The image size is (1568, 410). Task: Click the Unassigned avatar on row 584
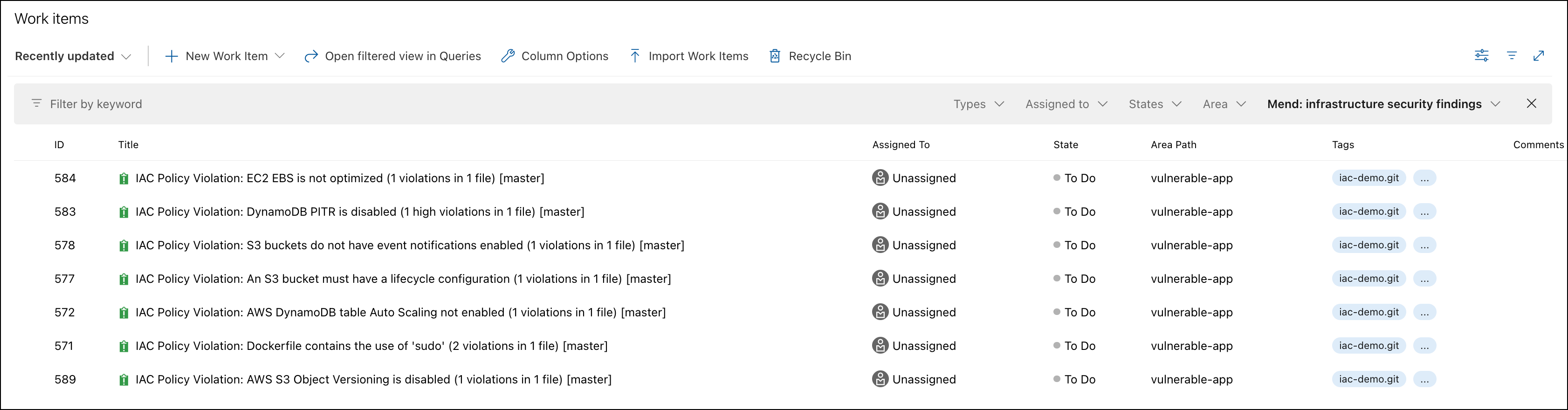coord(880,178)
